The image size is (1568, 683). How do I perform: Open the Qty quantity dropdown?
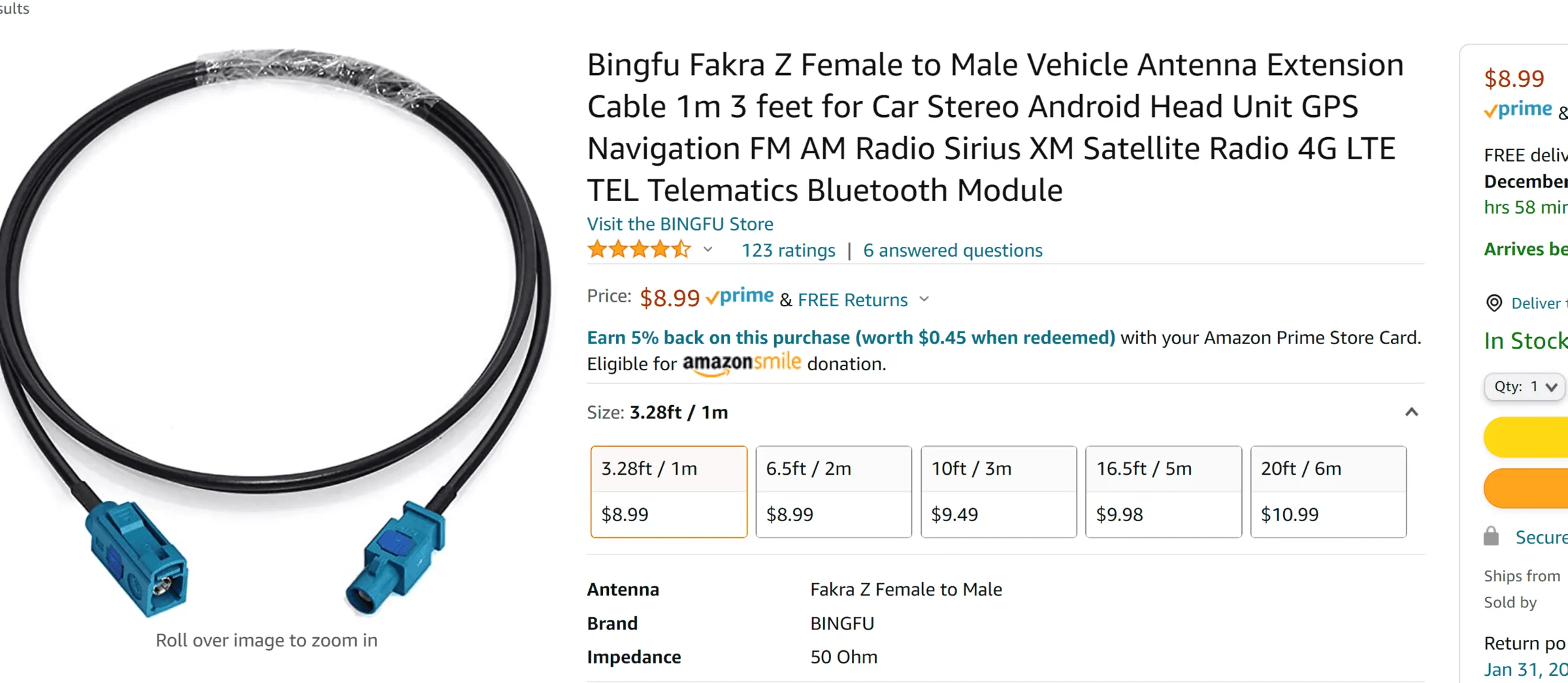1526,387
